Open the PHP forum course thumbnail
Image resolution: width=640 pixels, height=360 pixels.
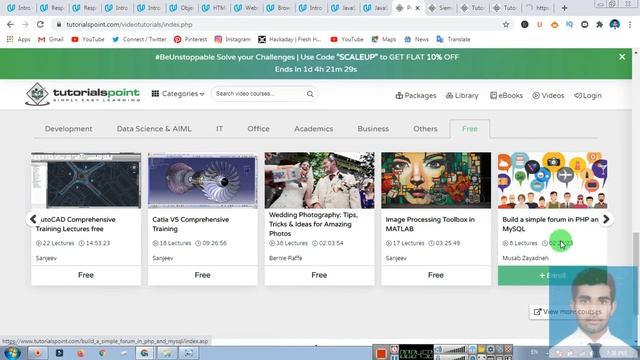click(553, 180)
